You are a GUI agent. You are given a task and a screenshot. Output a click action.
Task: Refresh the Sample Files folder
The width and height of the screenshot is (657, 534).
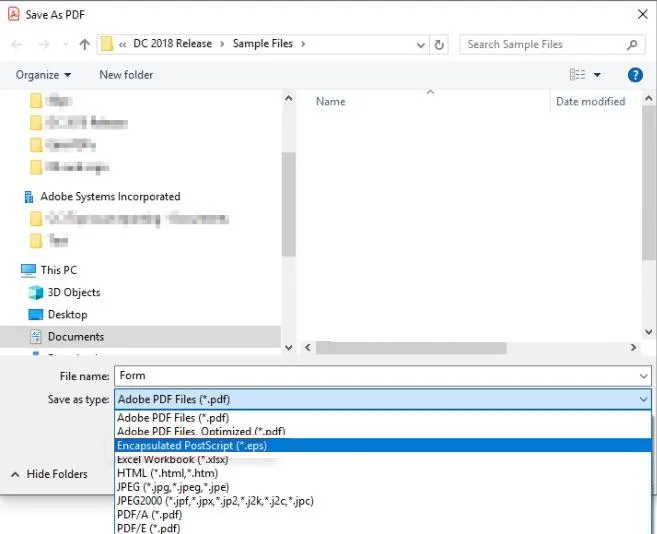(439, 44)
